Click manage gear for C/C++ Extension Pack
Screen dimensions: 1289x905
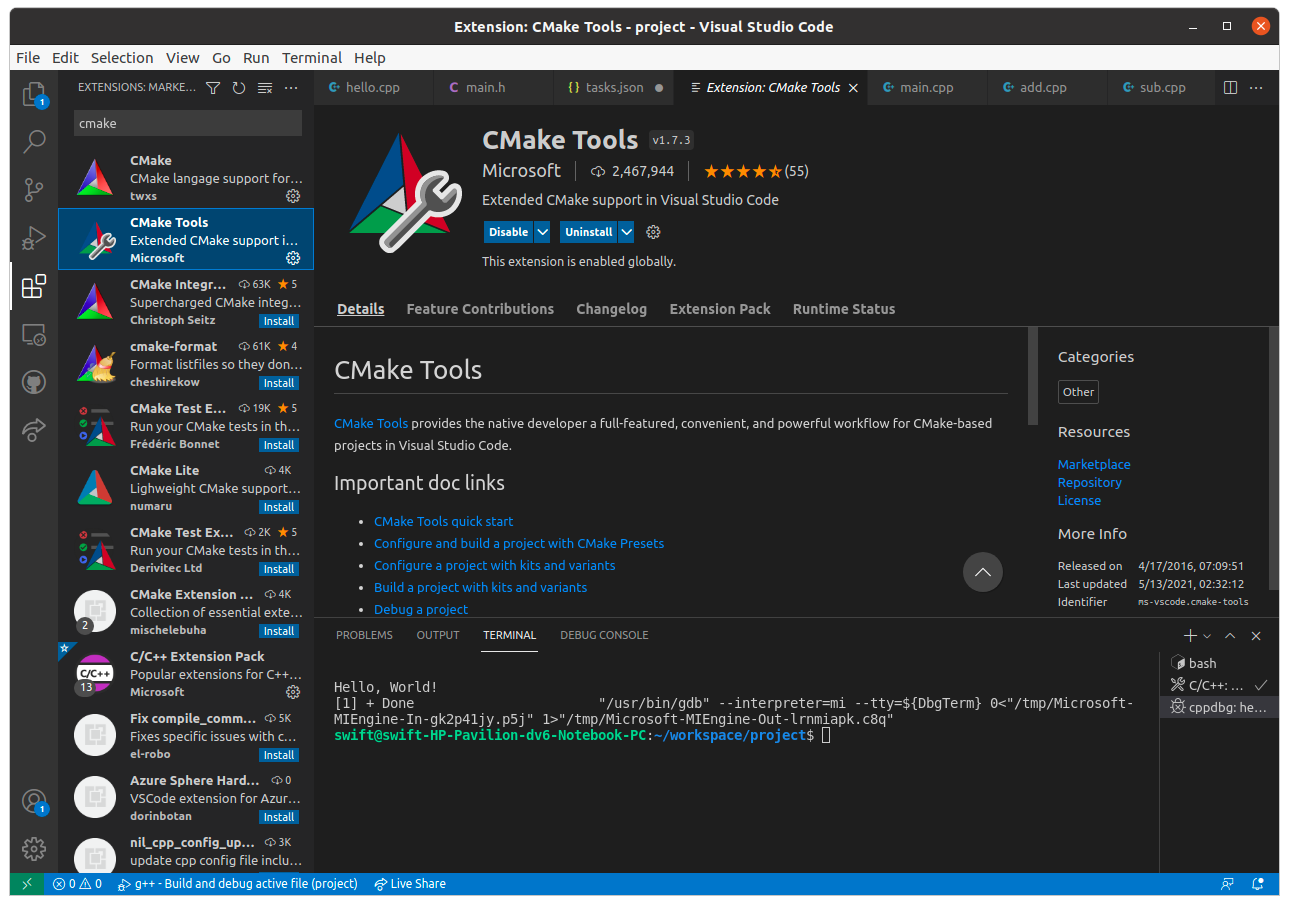(293, 692)
